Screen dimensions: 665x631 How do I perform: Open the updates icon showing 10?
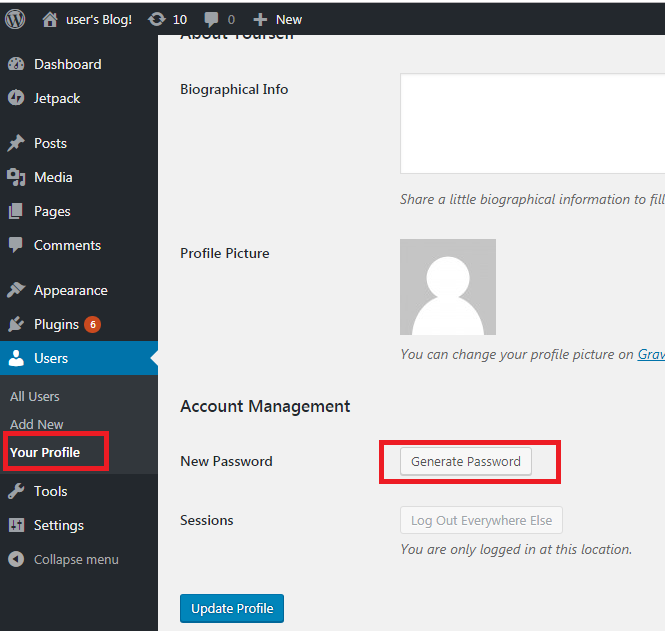point(156,19)
